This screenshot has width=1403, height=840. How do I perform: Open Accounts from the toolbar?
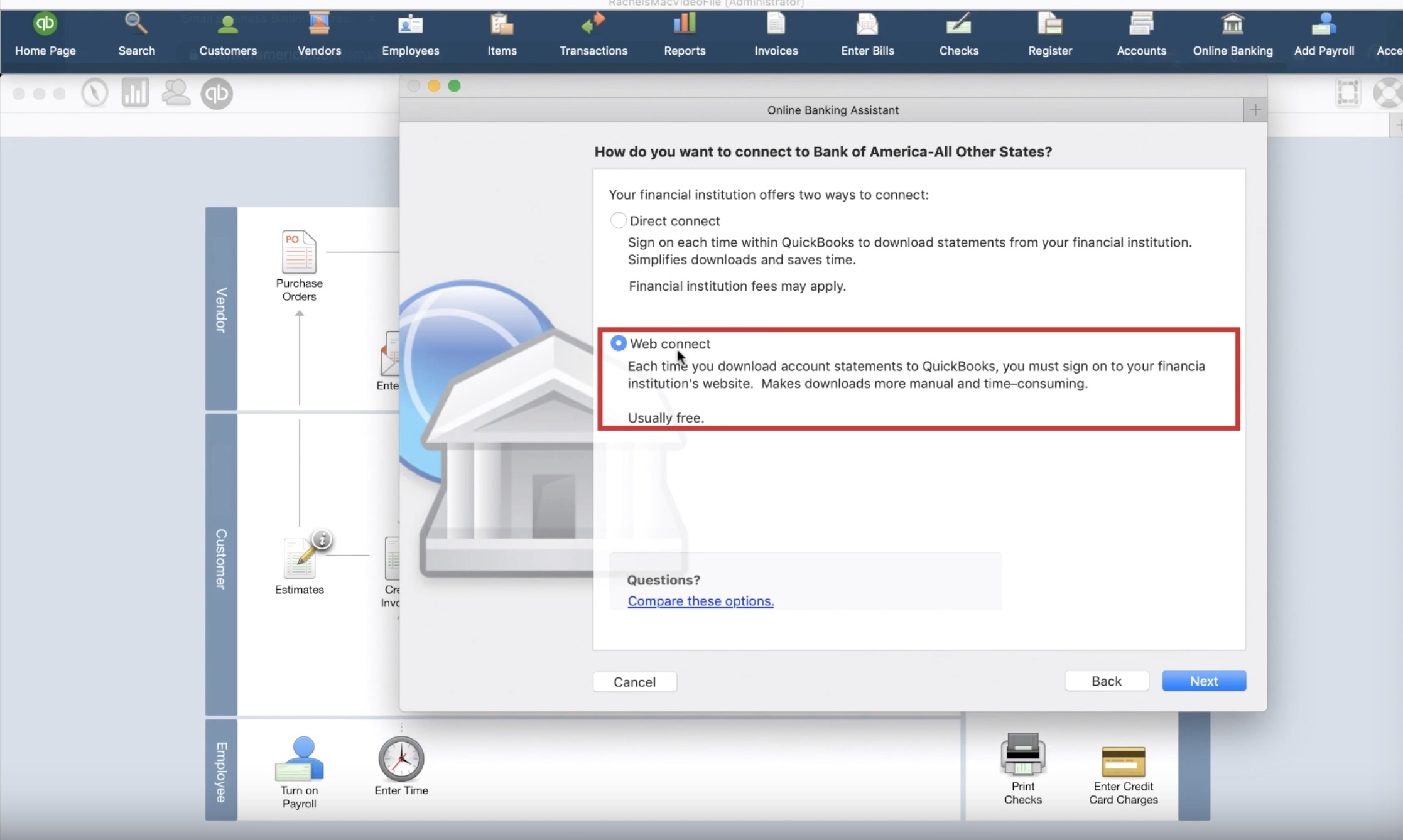coord(1141,35)
